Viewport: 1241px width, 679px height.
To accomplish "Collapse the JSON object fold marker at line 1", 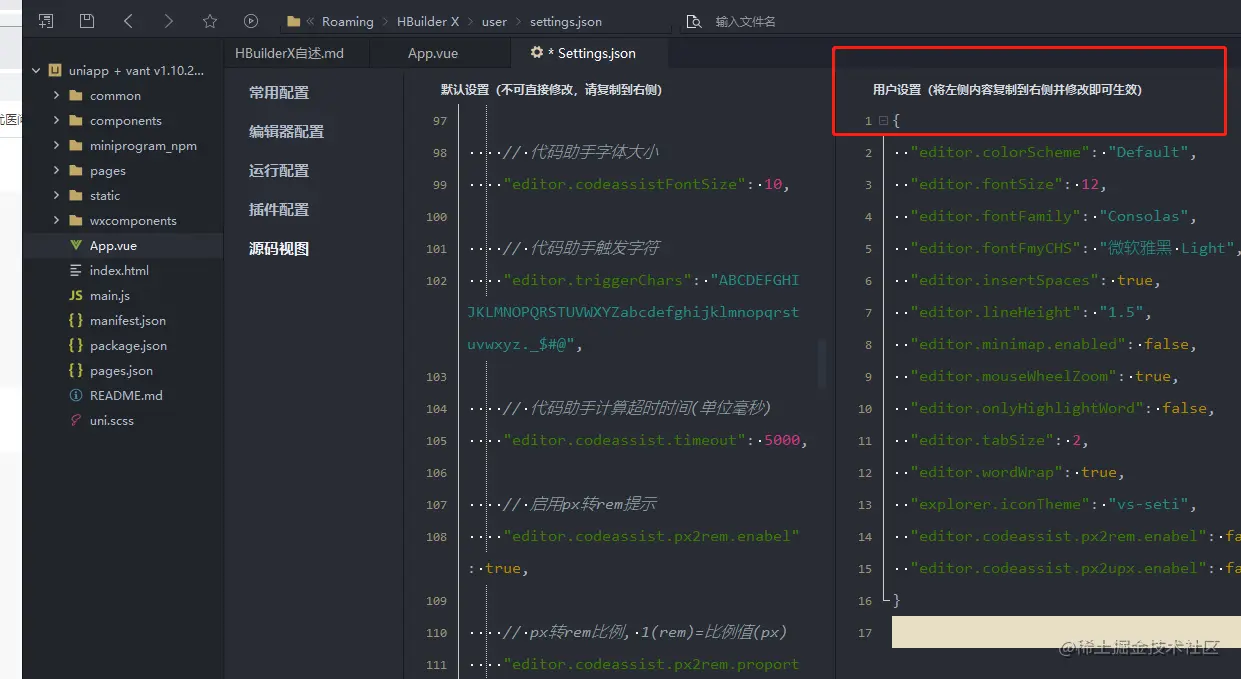I will 883,121.
